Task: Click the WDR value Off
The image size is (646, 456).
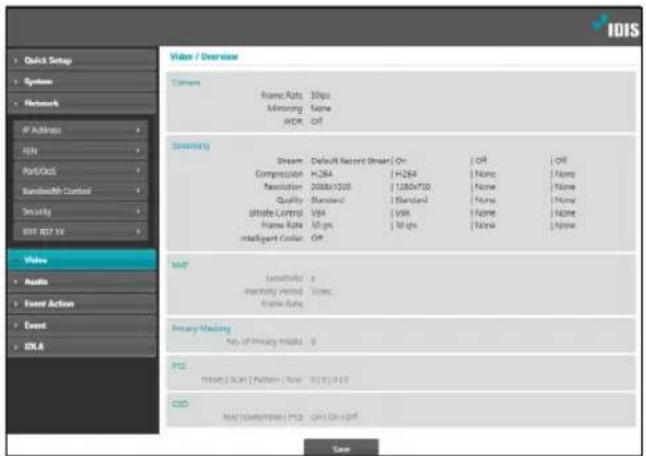Action: coord(317,122)
